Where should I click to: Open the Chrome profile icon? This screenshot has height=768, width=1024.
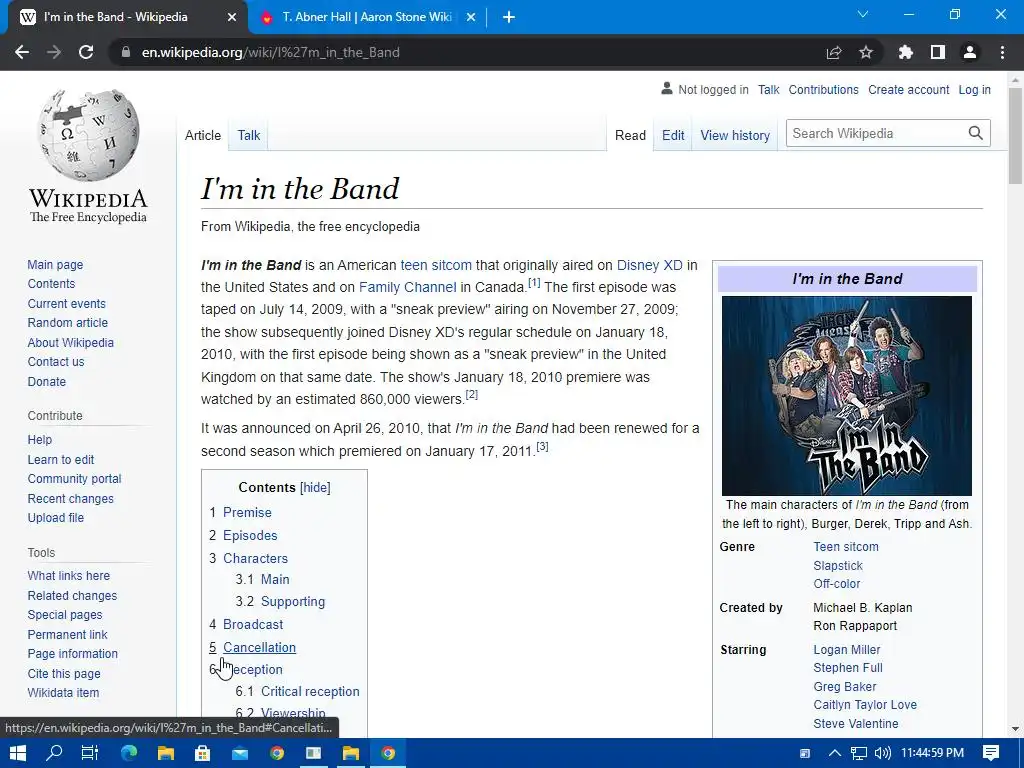(970, 52)
